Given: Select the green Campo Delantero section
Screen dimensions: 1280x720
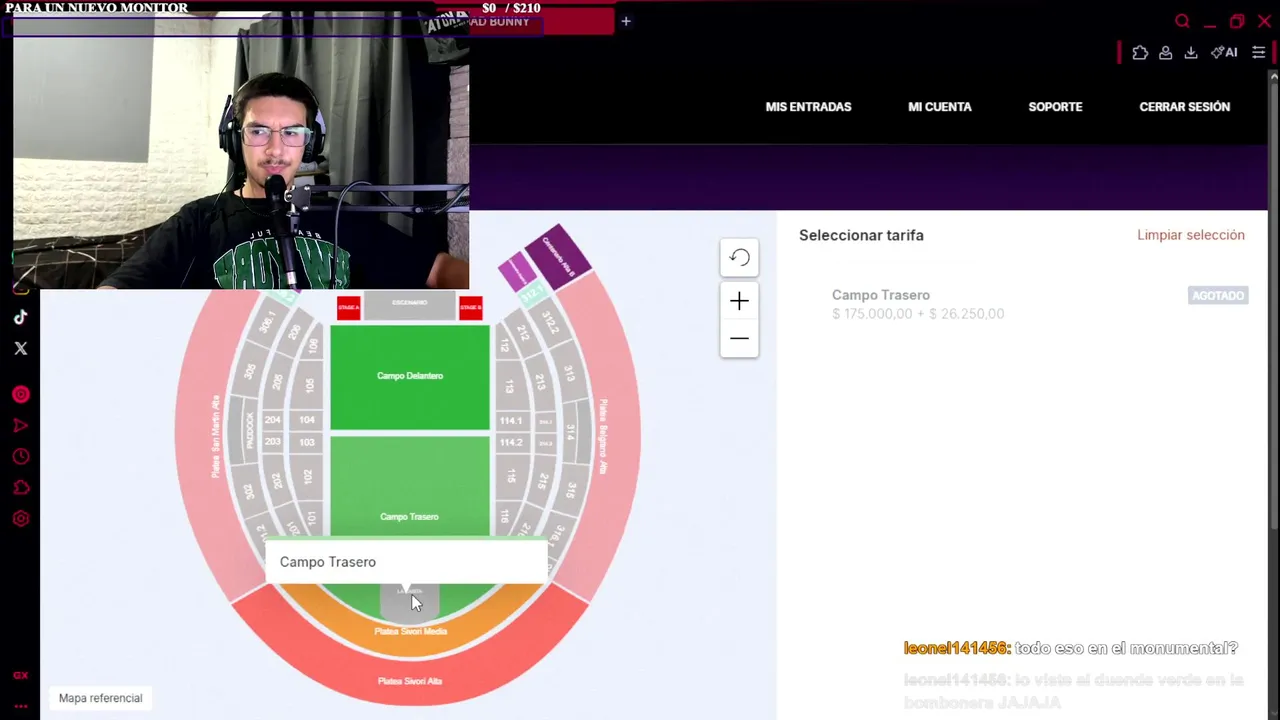Looking at the screenshot, I should [x=410, y=377].
